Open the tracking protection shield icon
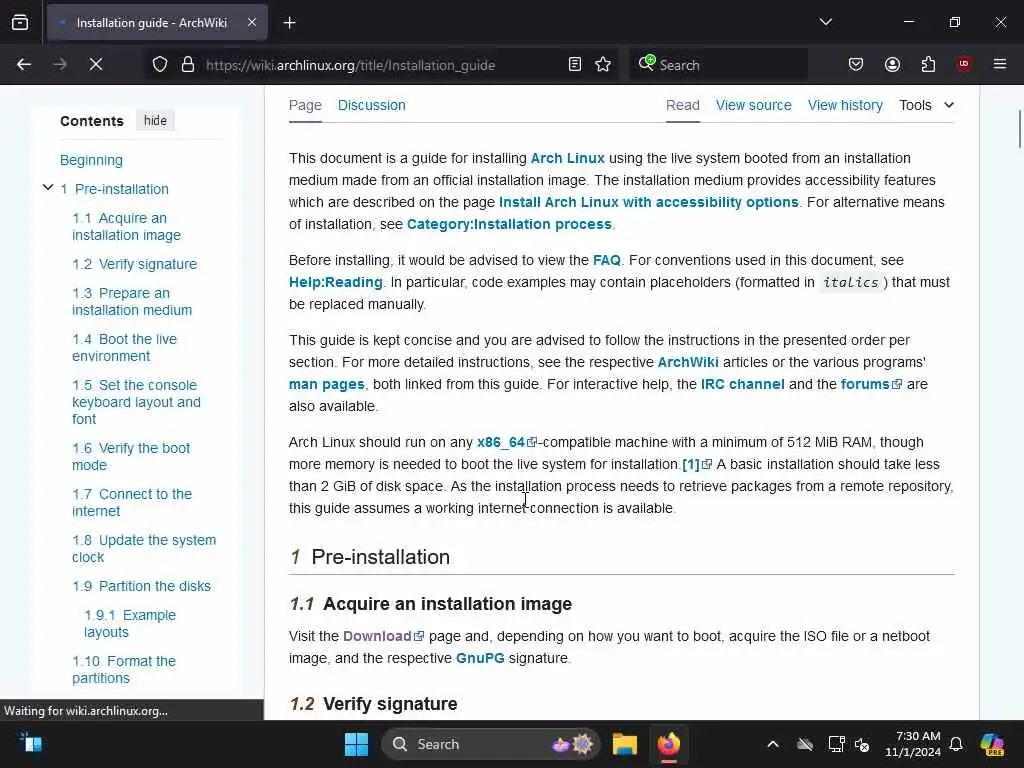This screenshot has width=1024, height=768. (160, 65)
